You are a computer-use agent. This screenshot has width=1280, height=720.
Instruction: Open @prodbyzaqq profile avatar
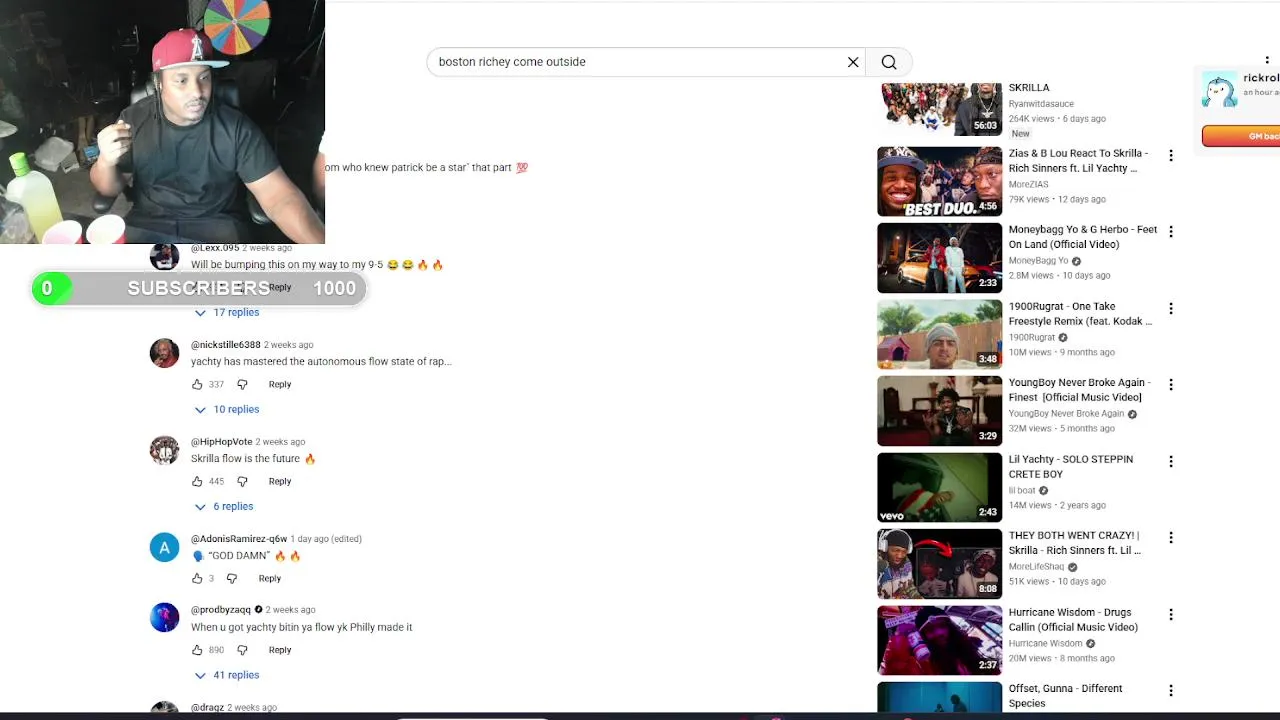[164, 618]
